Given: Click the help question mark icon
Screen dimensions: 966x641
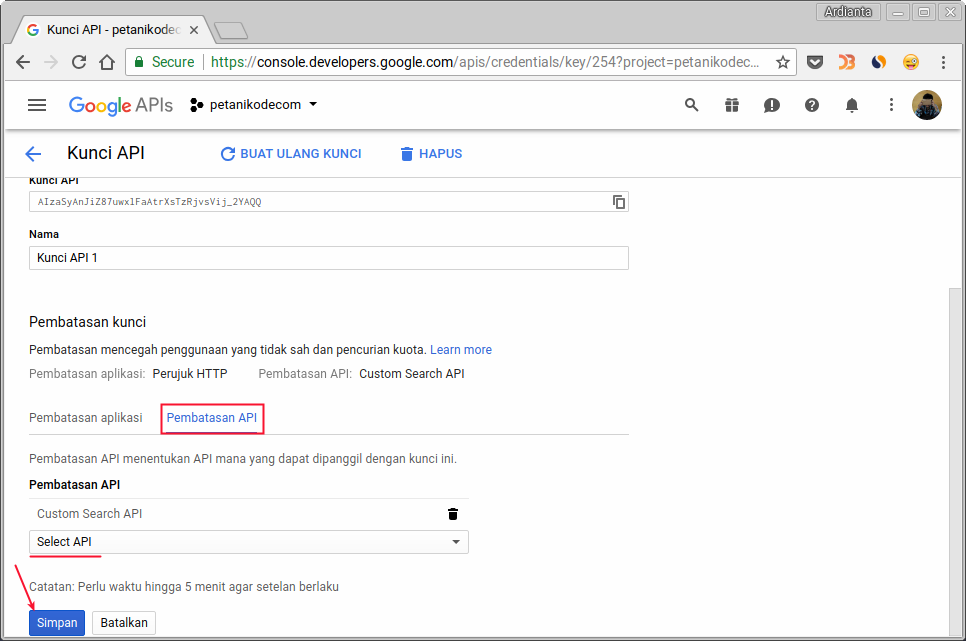Looking at the screenshot, I should coord(811,104).
